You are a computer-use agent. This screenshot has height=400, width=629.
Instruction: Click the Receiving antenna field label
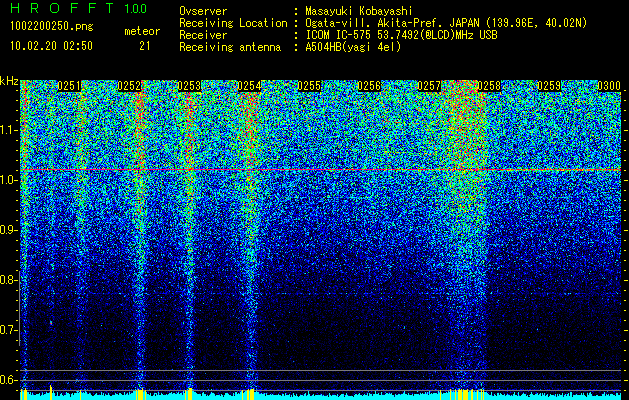pos(230,47)
